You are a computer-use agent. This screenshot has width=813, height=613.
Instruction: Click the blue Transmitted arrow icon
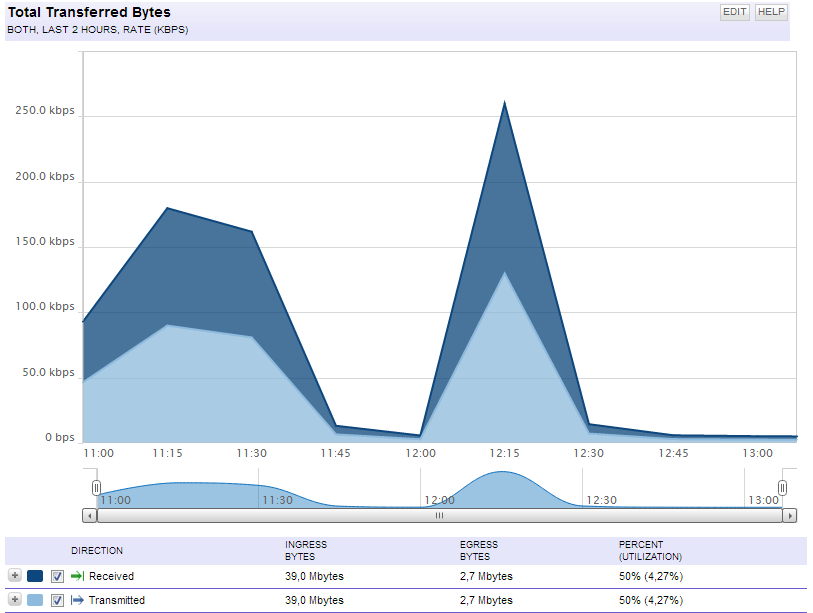point(77,600)
